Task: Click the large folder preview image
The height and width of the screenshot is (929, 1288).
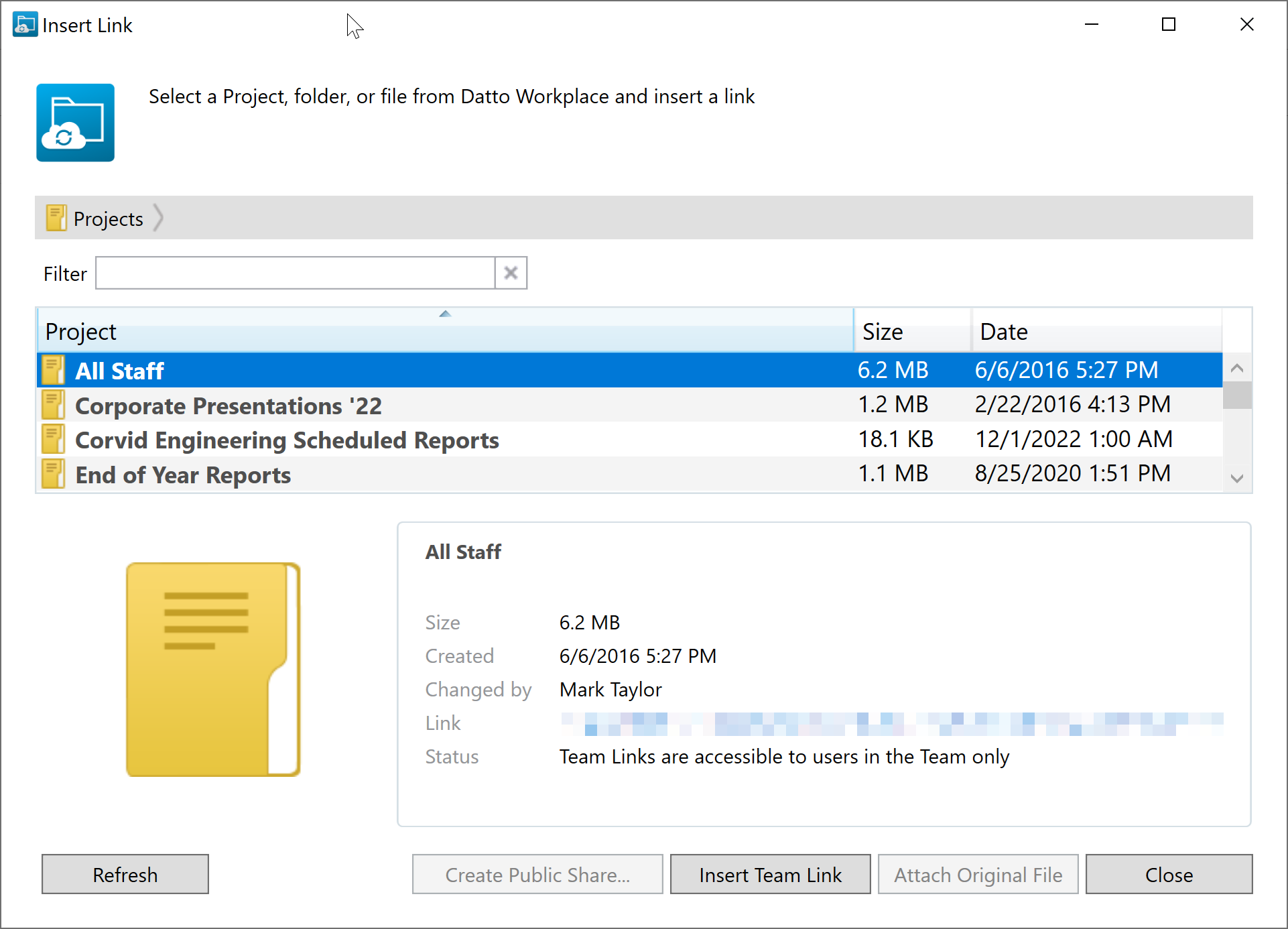Action: 213,670
